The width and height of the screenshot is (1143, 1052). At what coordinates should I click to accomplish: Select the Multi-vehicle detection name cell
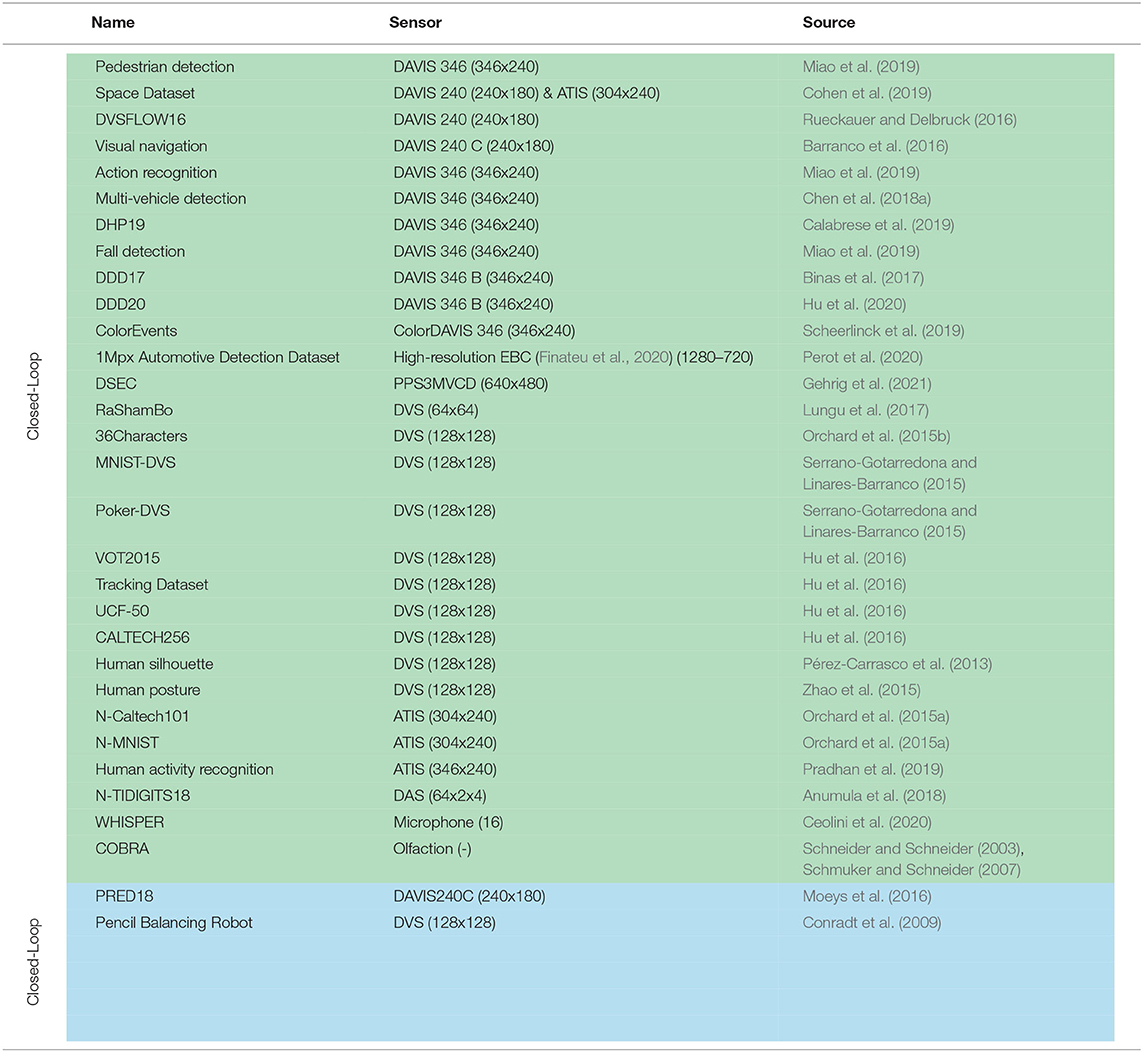171,198
